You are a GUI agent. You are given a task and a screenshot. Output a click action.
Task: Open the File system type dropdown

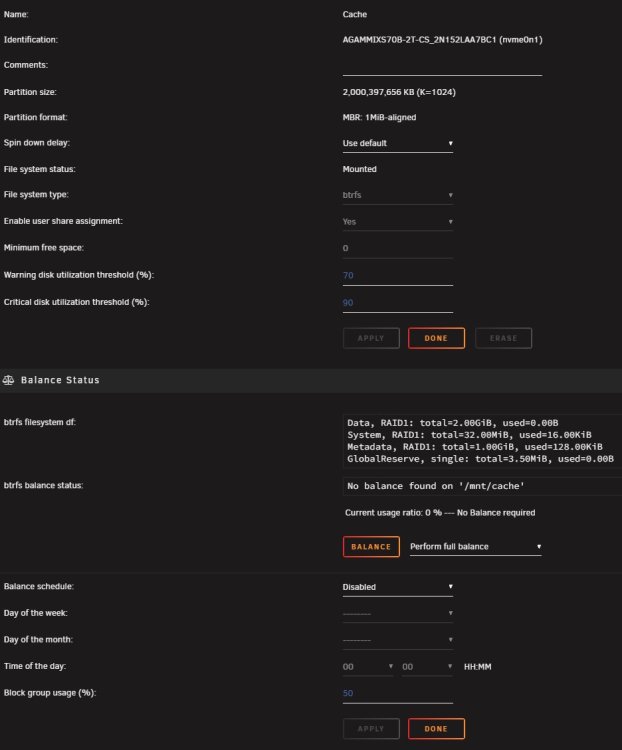pos(398,195)
